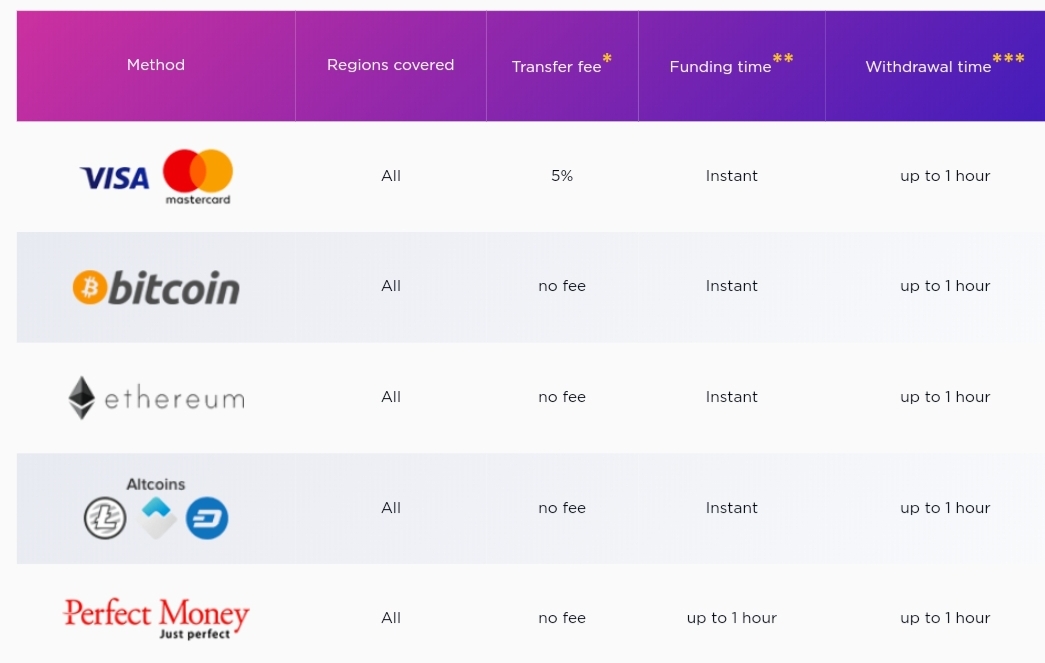Click the Visa row withdrawal time cell
Screen dimensions: 1045x663
tap(945, 176)
